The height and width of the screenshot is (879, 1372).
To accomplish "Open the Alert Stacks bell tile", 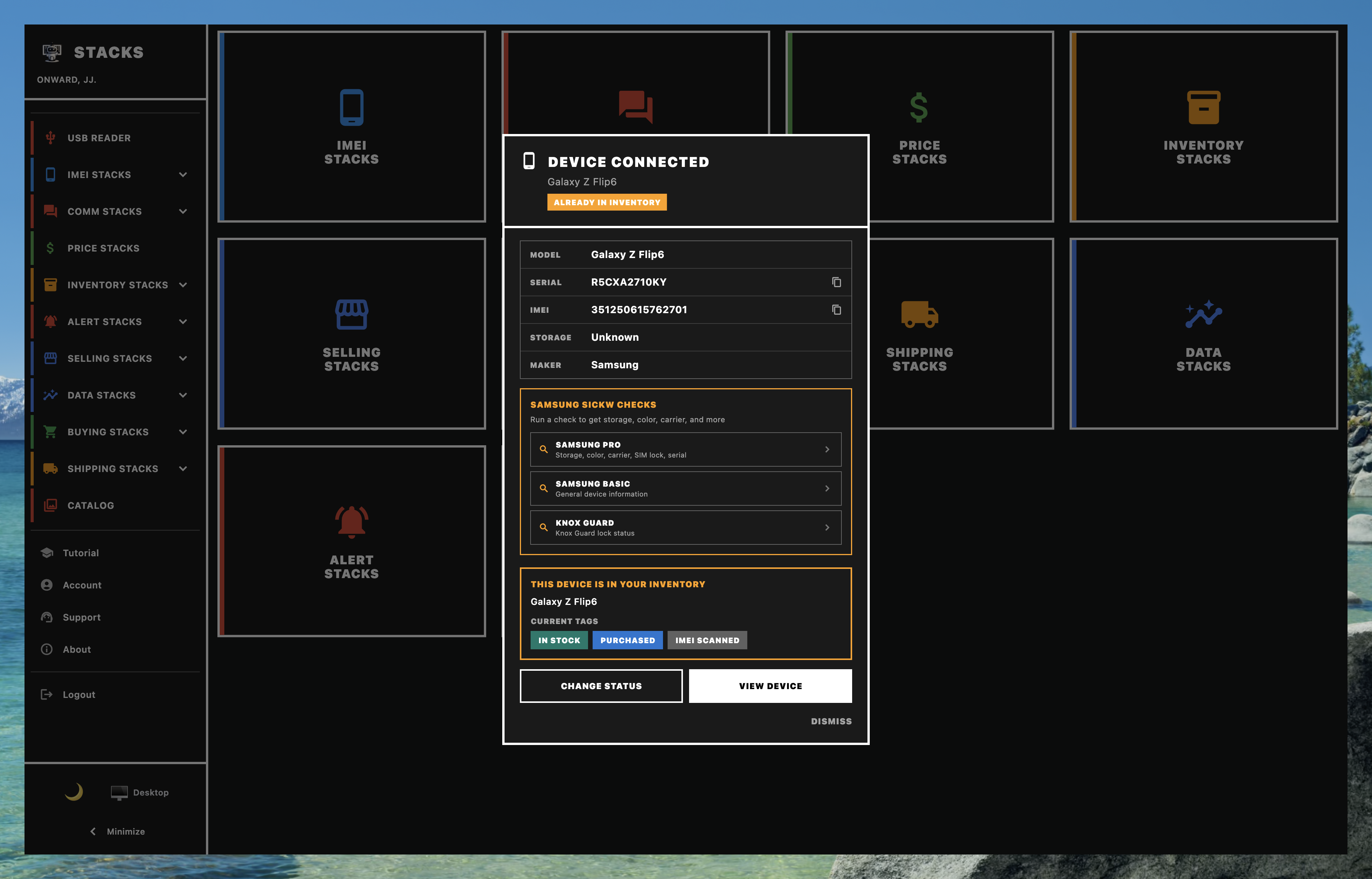I will 351,541.
